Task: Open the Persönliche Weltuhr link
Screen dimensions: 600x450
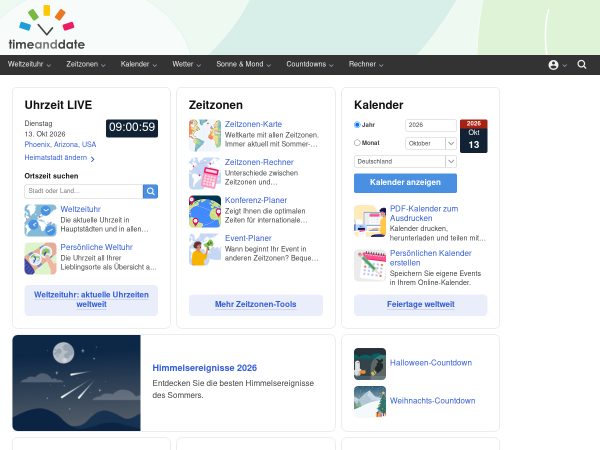Action: coord(96,247)
